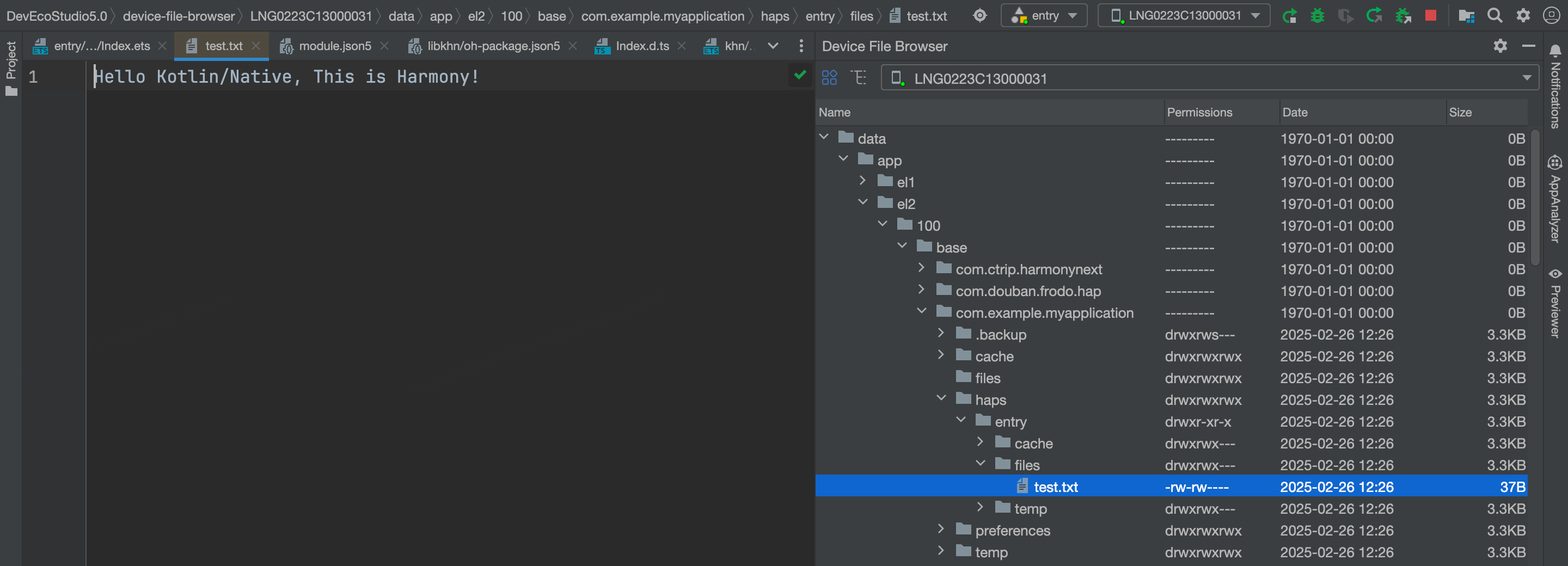1568x566 pixels.
Task: Click the file browser vertical scrollbar
Action: point(1535,198)
